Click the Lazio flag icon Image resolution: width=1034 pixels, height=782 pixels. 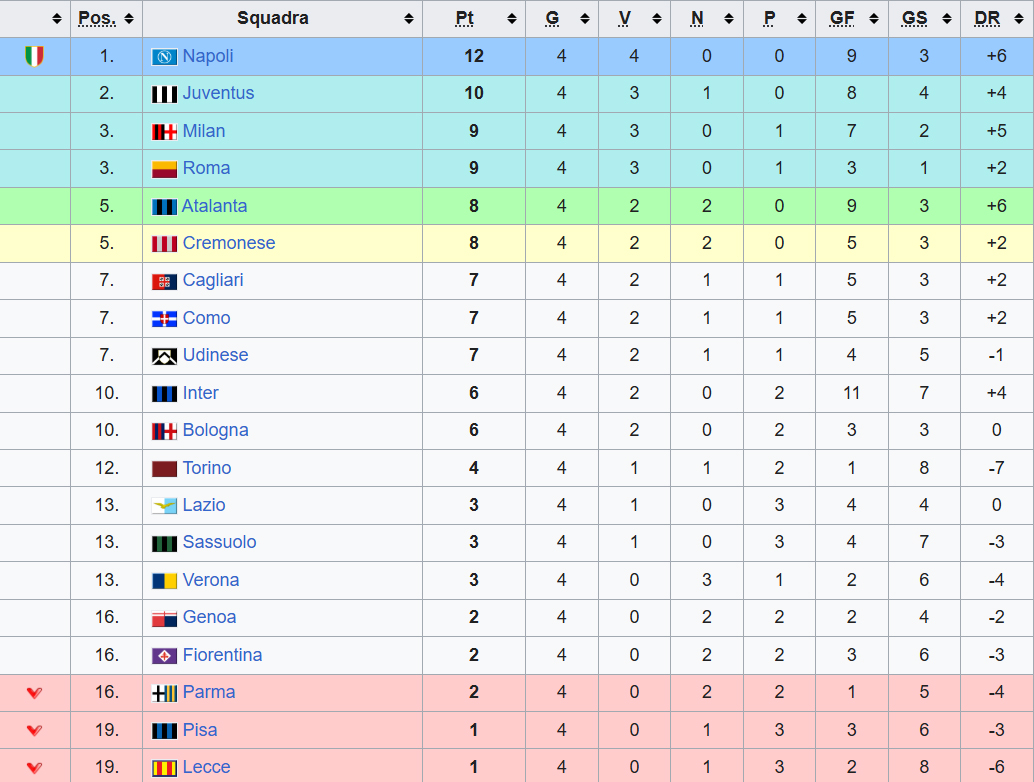point(164,506)
